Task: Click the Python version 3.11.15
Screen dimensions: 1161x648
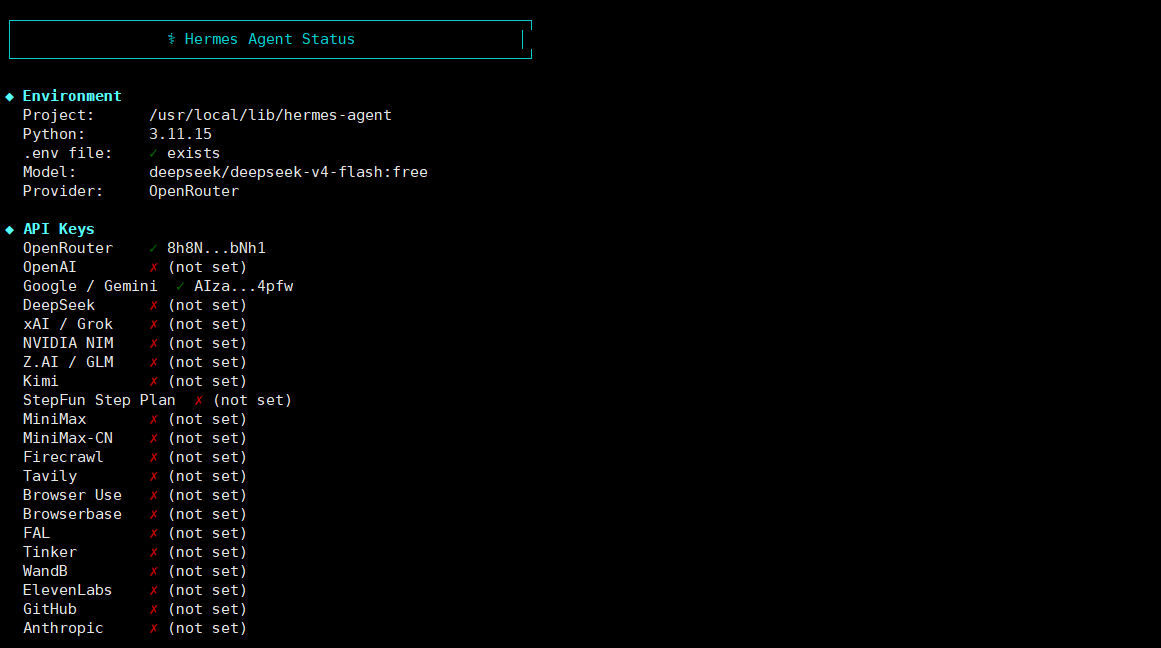Action: [x=181, y=134]
